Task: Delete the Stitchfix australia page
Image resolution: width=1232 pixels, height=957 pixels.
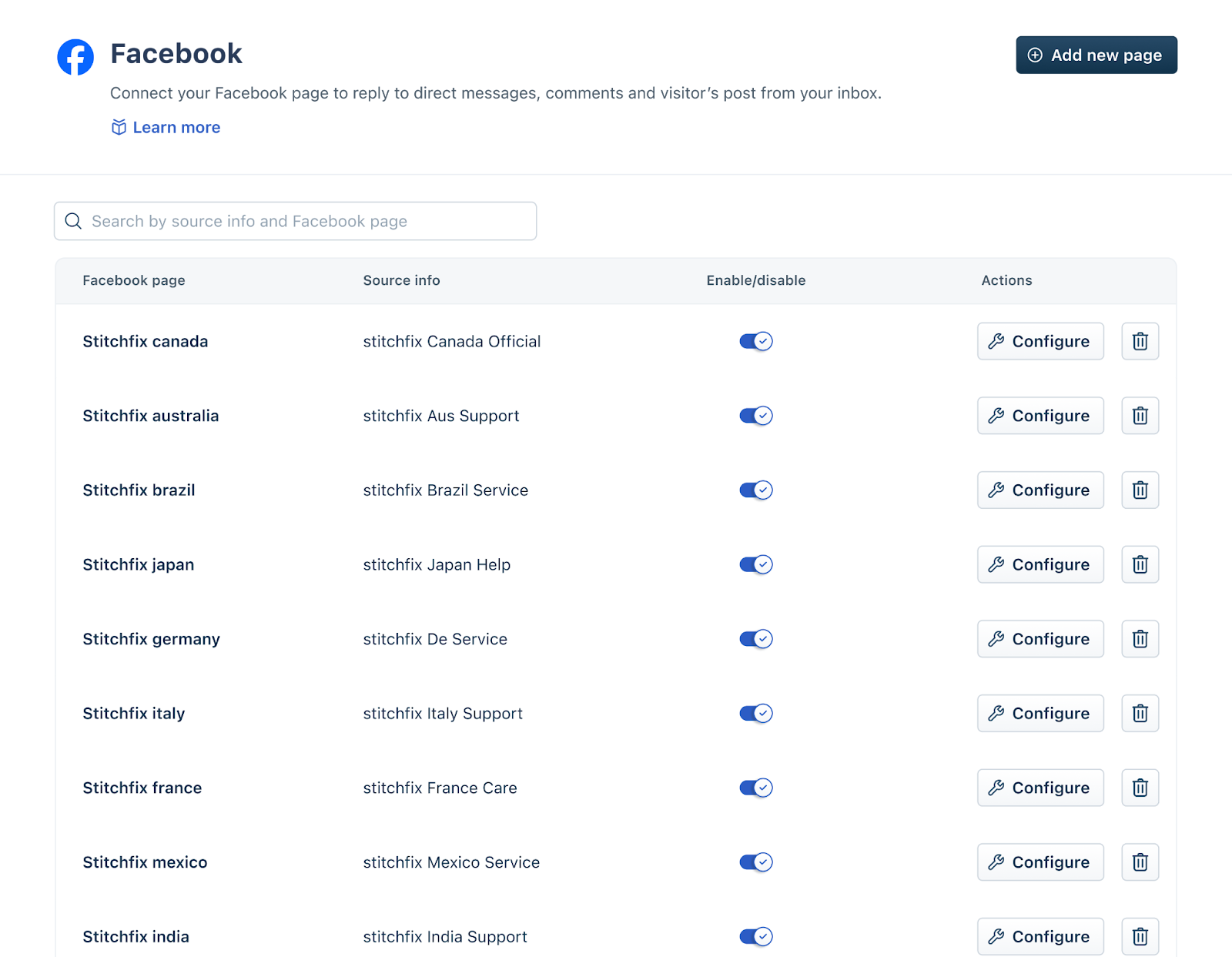Action: [x=1140, y=416]
